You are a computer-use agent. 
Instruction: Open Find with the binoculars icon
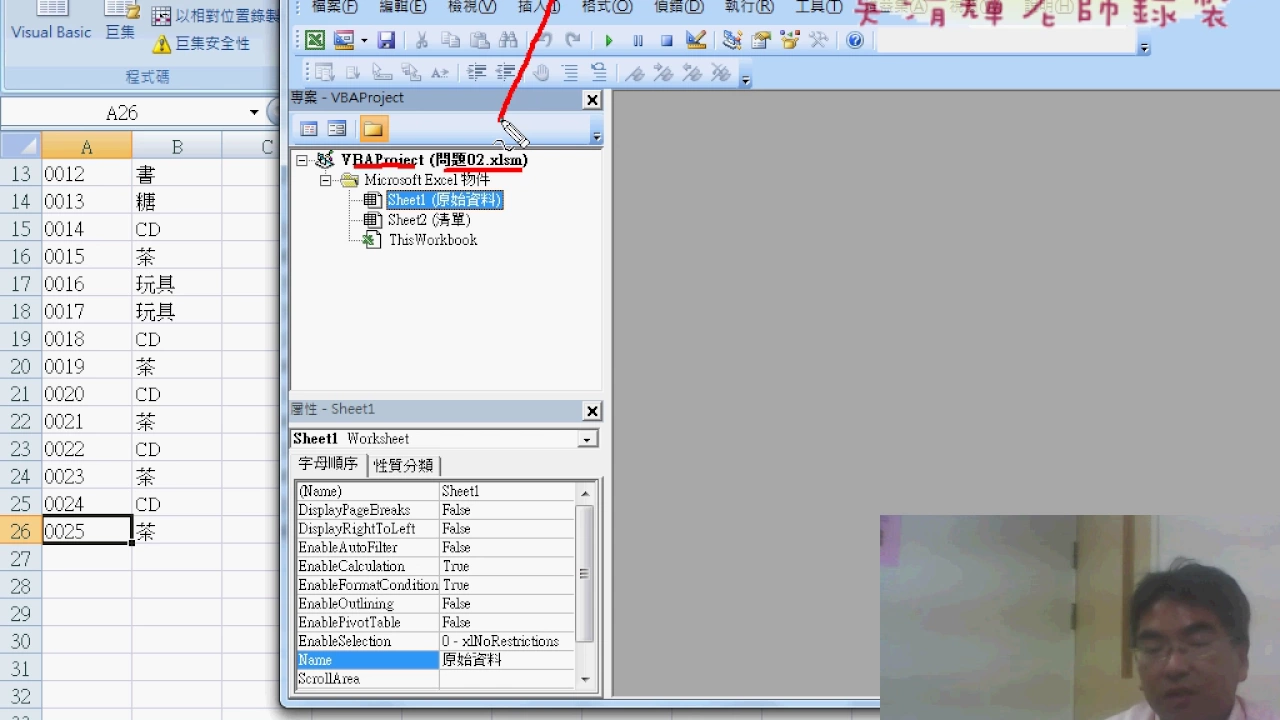click(509, 40)
